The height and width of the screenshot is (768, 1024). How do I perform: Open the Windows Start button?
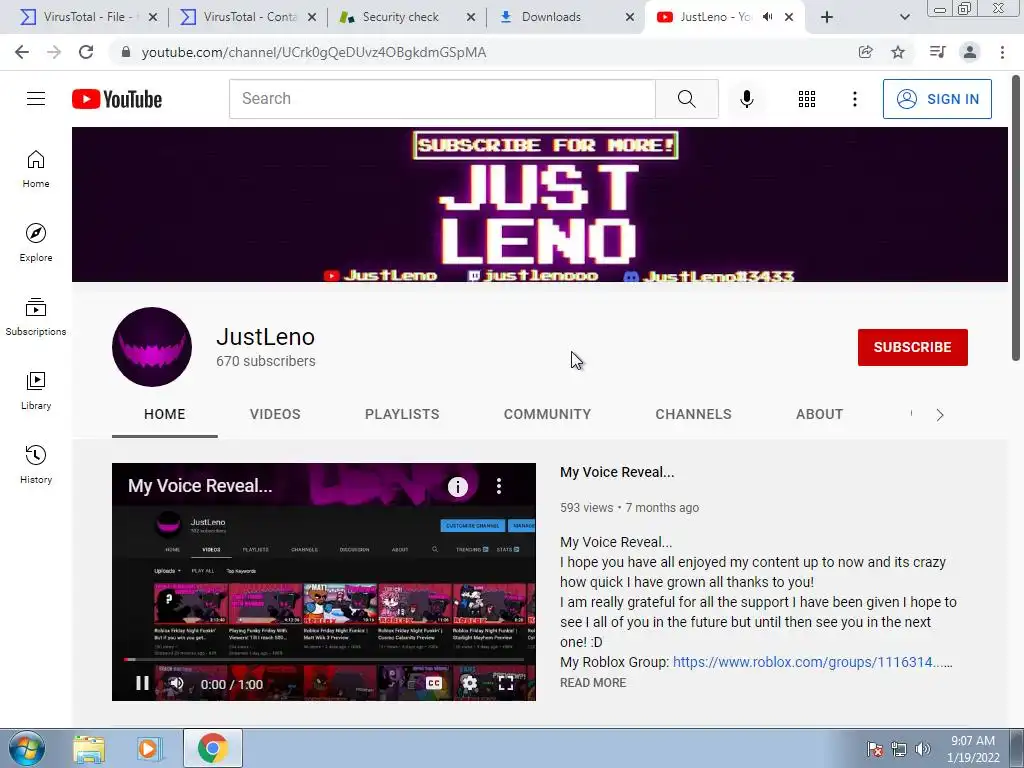[27, 749]
